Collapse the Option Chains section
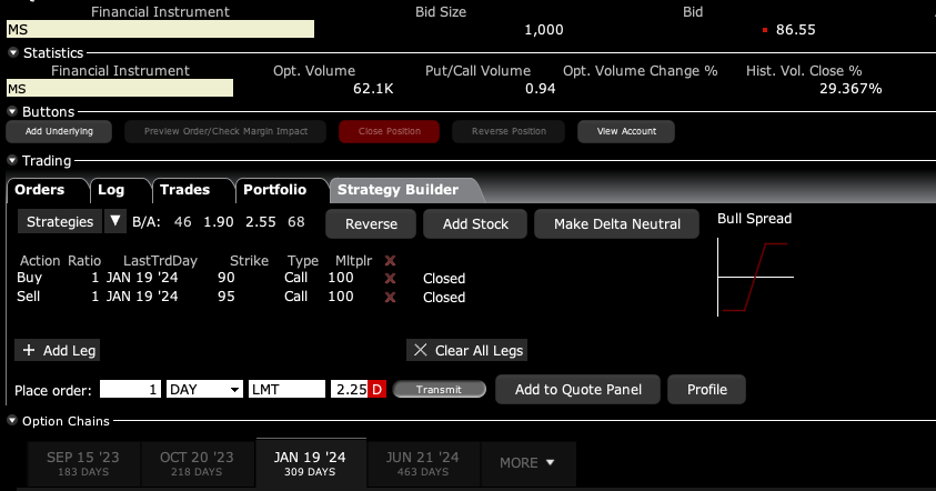 13,422
